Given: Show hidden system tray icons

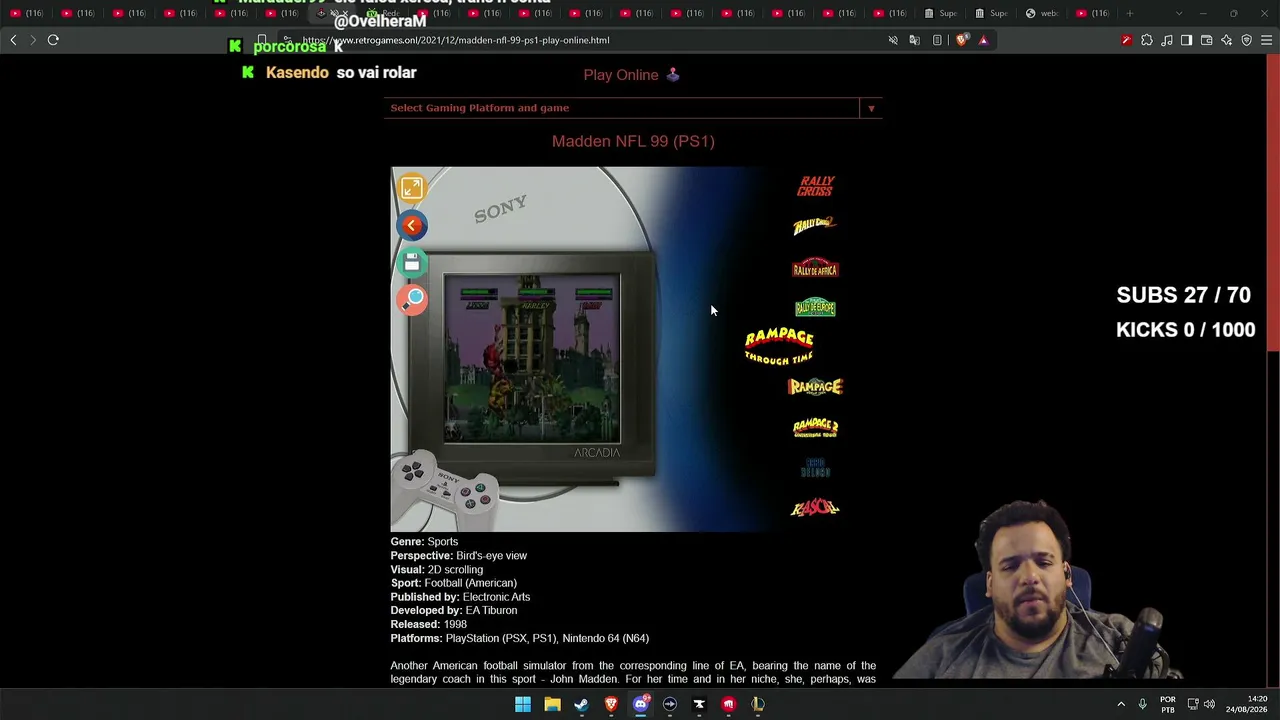Looking at the screenshot, I should (1121, 704).
